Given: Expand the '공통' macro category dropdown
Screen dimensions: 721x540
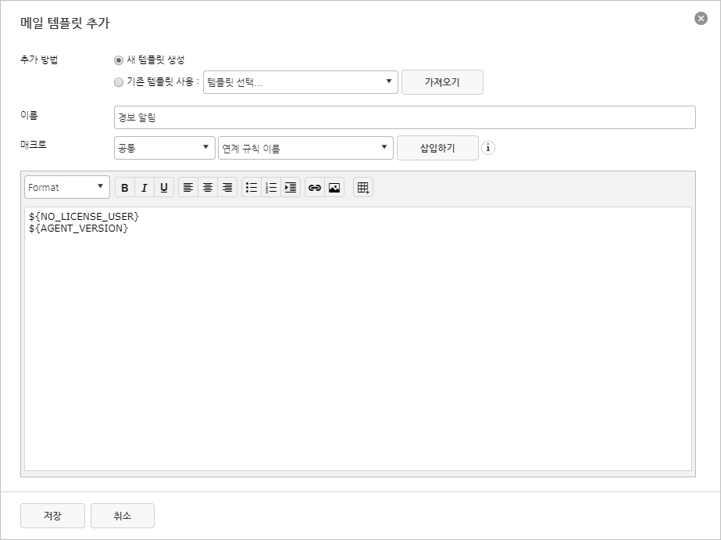Looking at the screenshot, I should 164,148.
